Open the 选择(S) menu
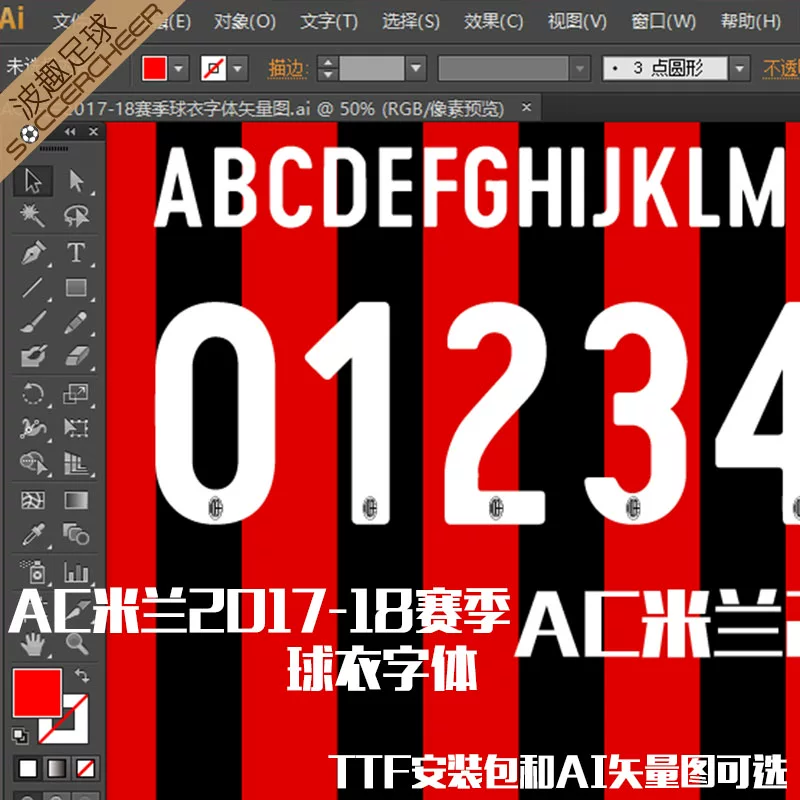The height and width of the screenshot is (800, 800). coord(411,21)
